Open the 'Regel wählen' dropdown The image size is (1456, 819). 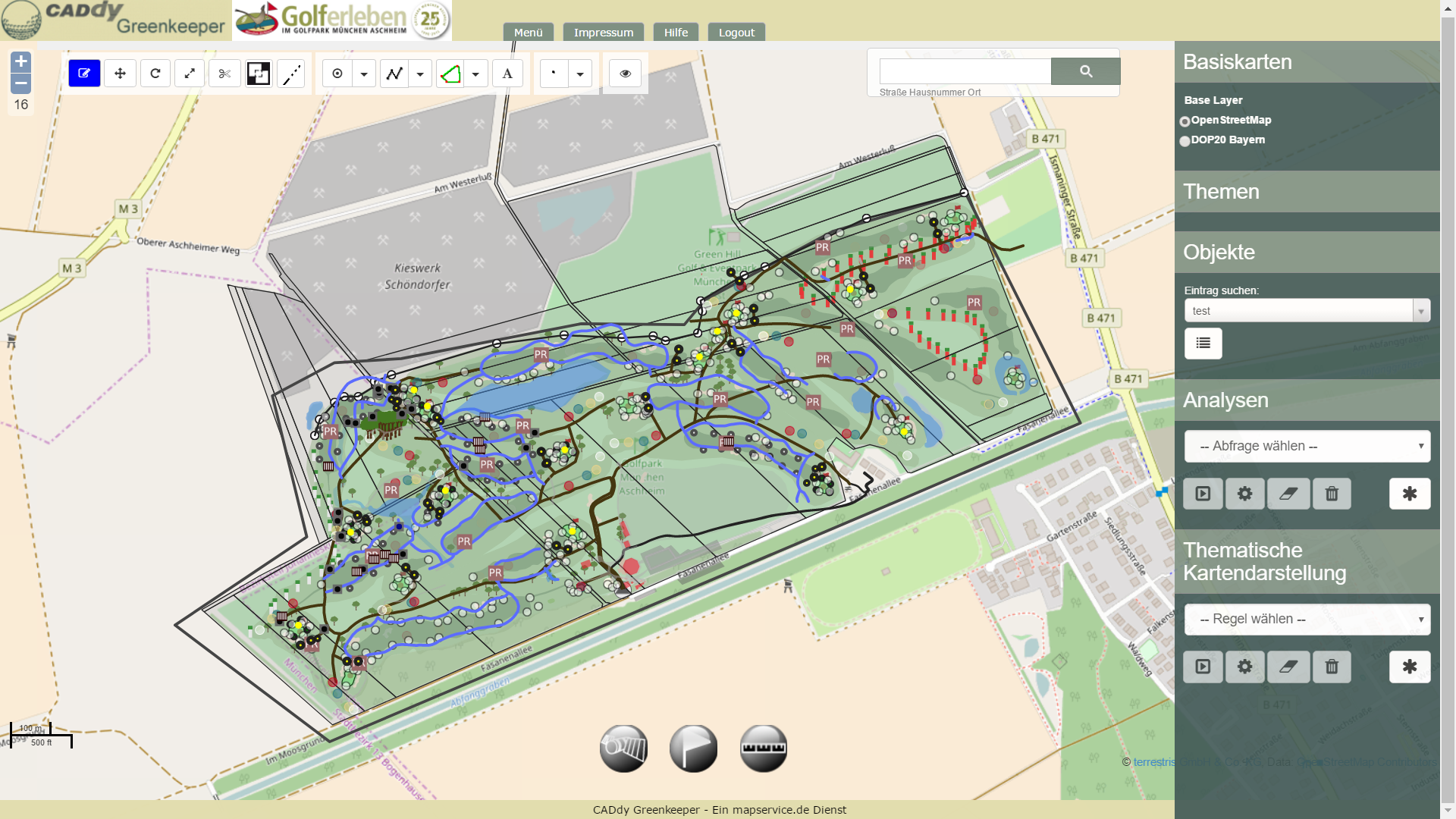click(x=1307, y=619)
